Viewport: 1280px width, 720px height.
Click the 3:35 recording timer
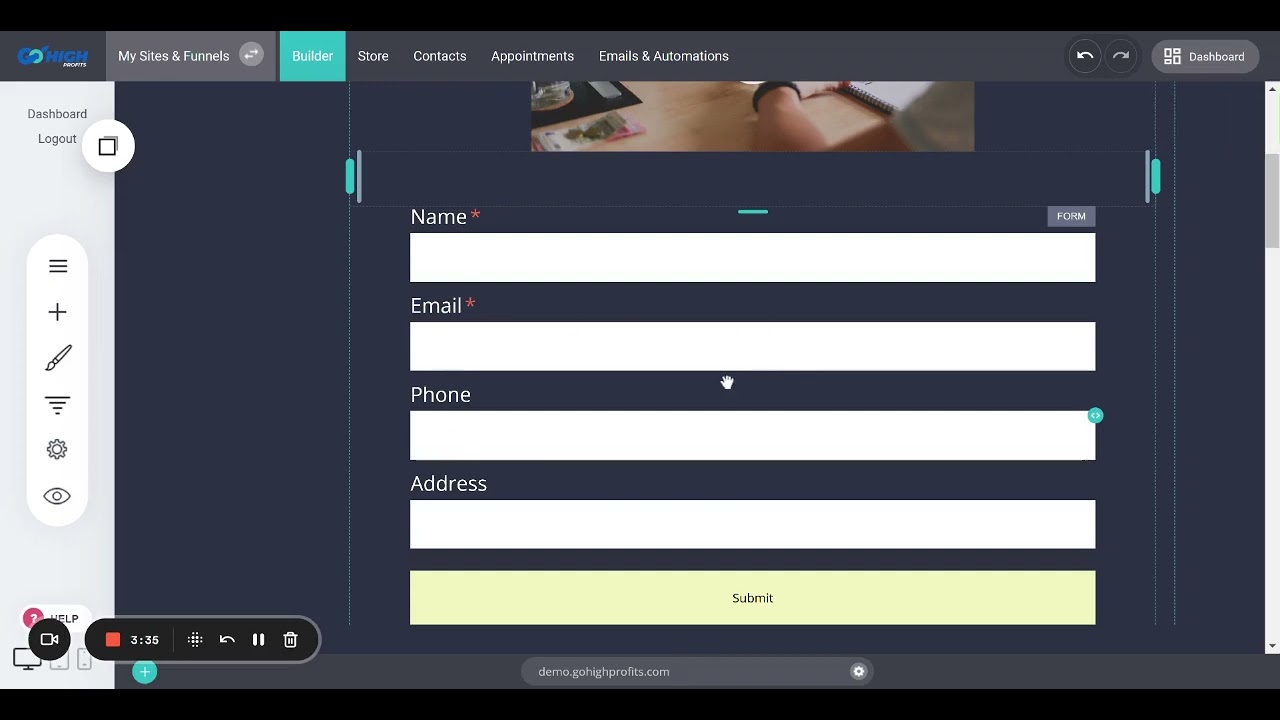tap(144, 640)
